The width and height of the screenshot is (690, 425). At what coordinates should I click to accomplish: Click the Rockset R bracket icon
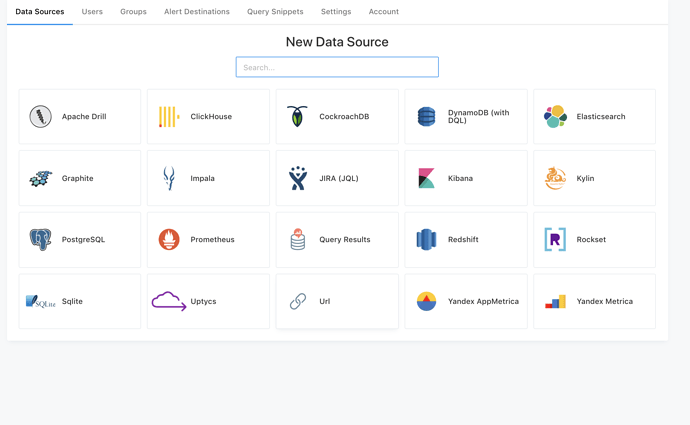(555, 240)
